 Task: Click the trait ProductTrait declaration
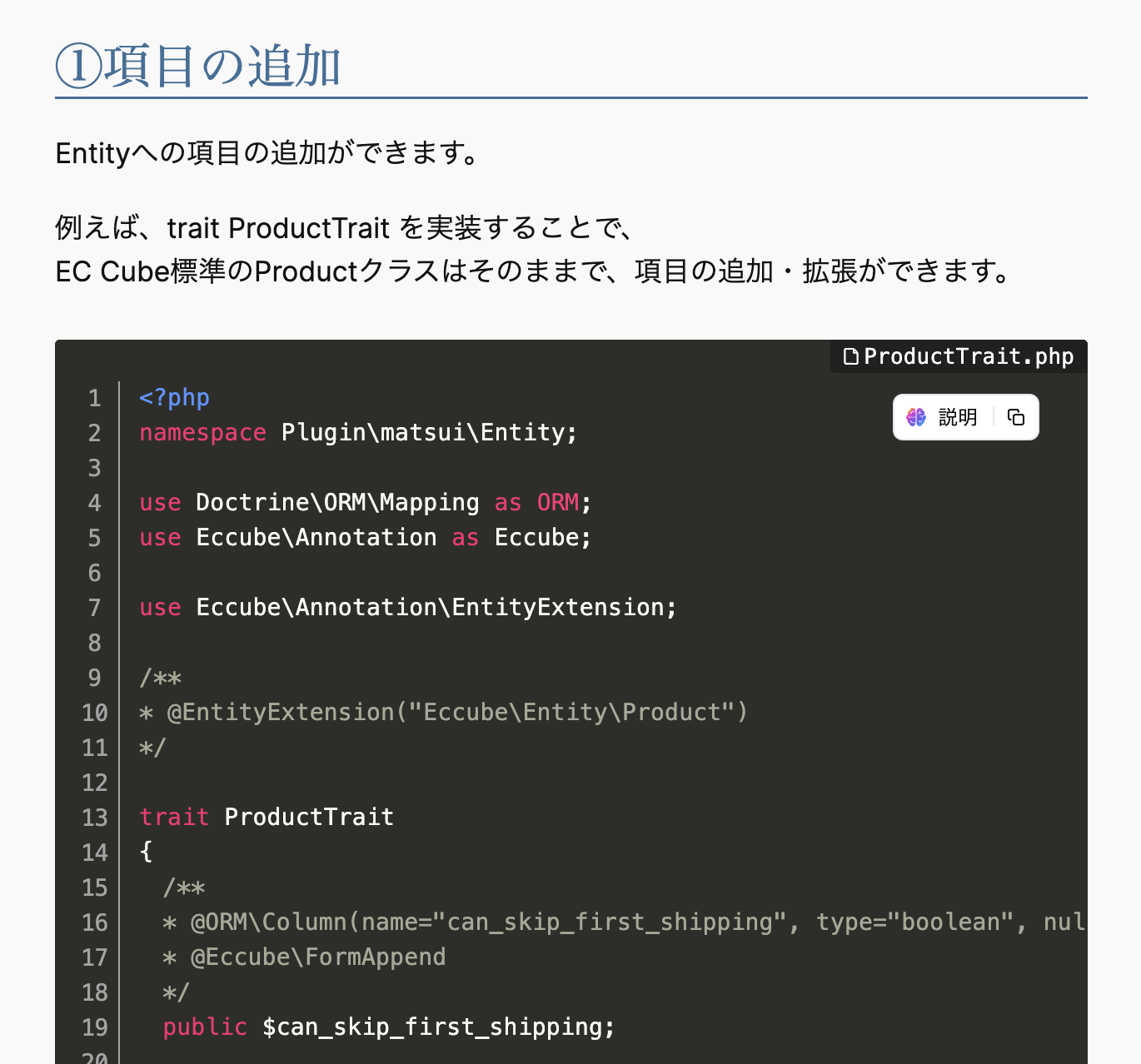267,818
